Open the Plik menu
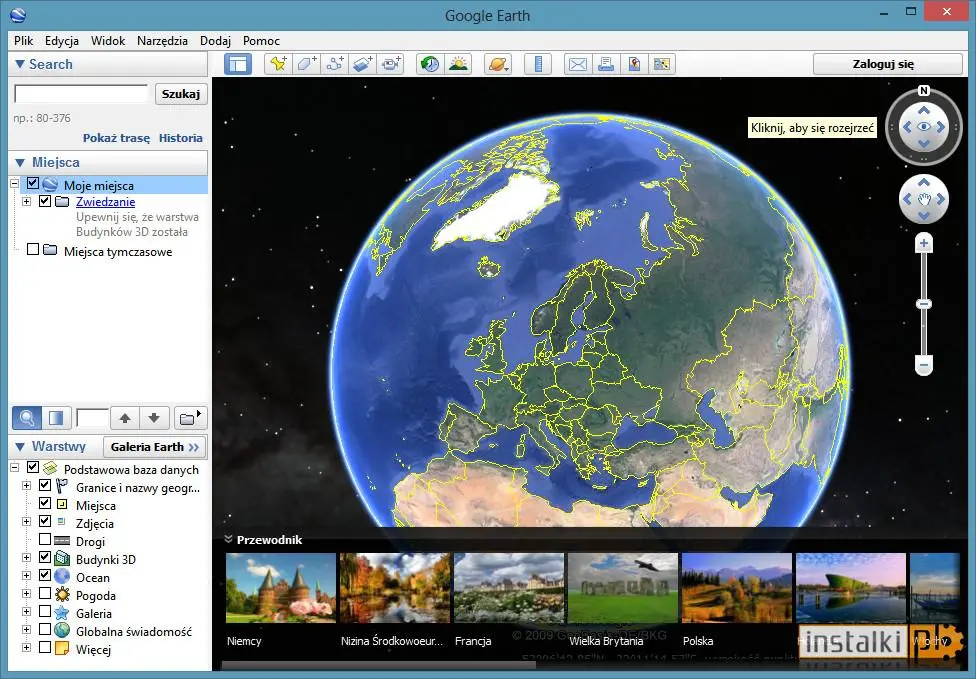976x679 pixels. tap(24, 40)
